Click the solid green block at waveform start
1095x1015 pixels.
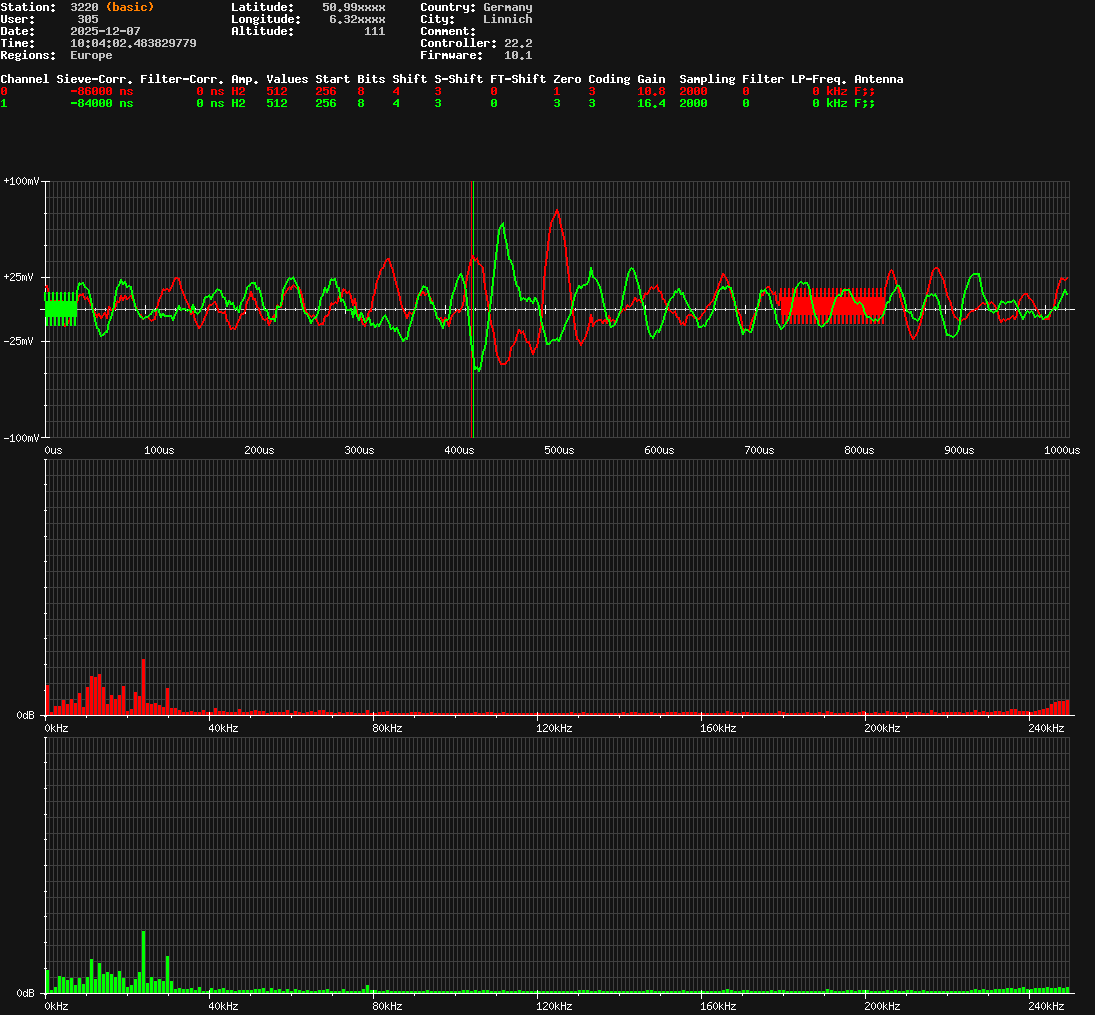point(60,309)
